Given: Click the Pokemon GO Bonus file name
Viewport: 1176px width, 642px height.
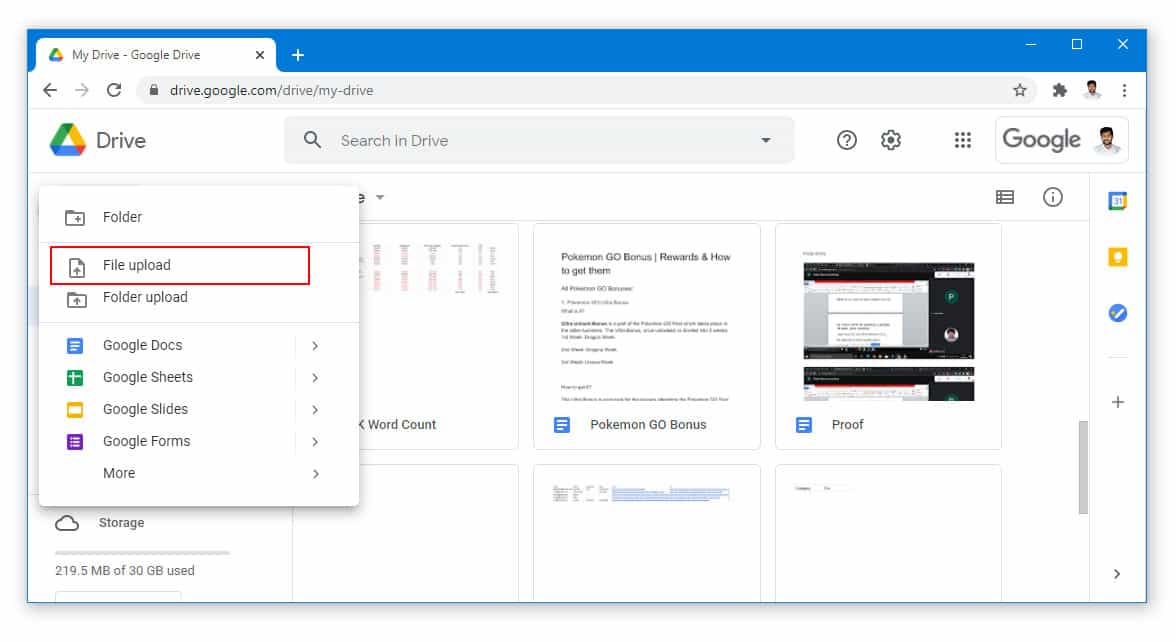Looking at the screenshot, I should [648, 424].
